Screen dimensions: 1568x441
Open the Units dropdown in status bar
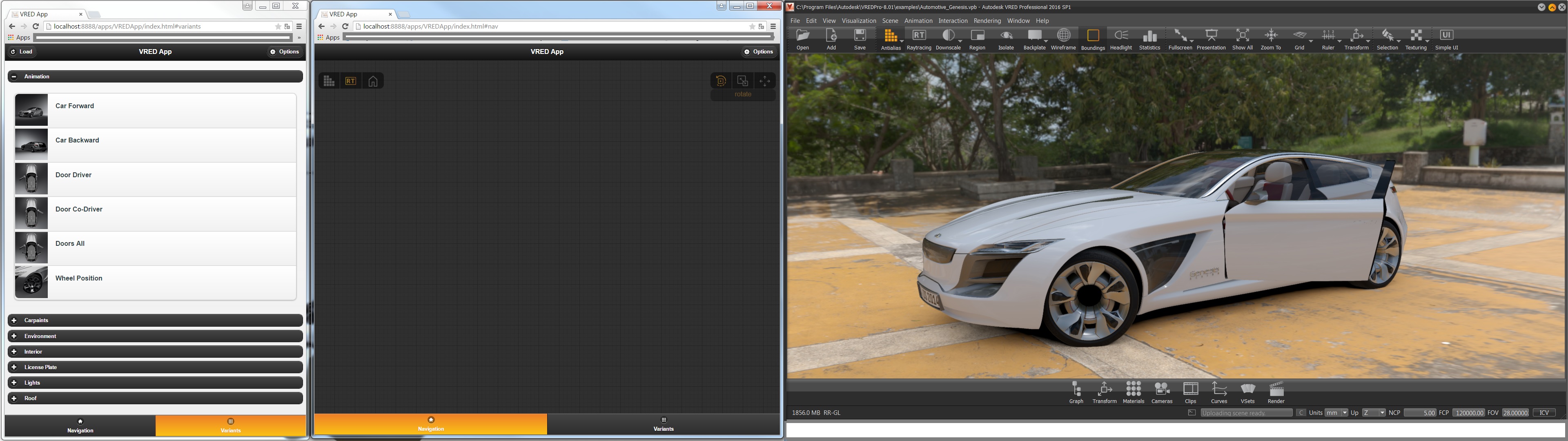[1336, 413]
